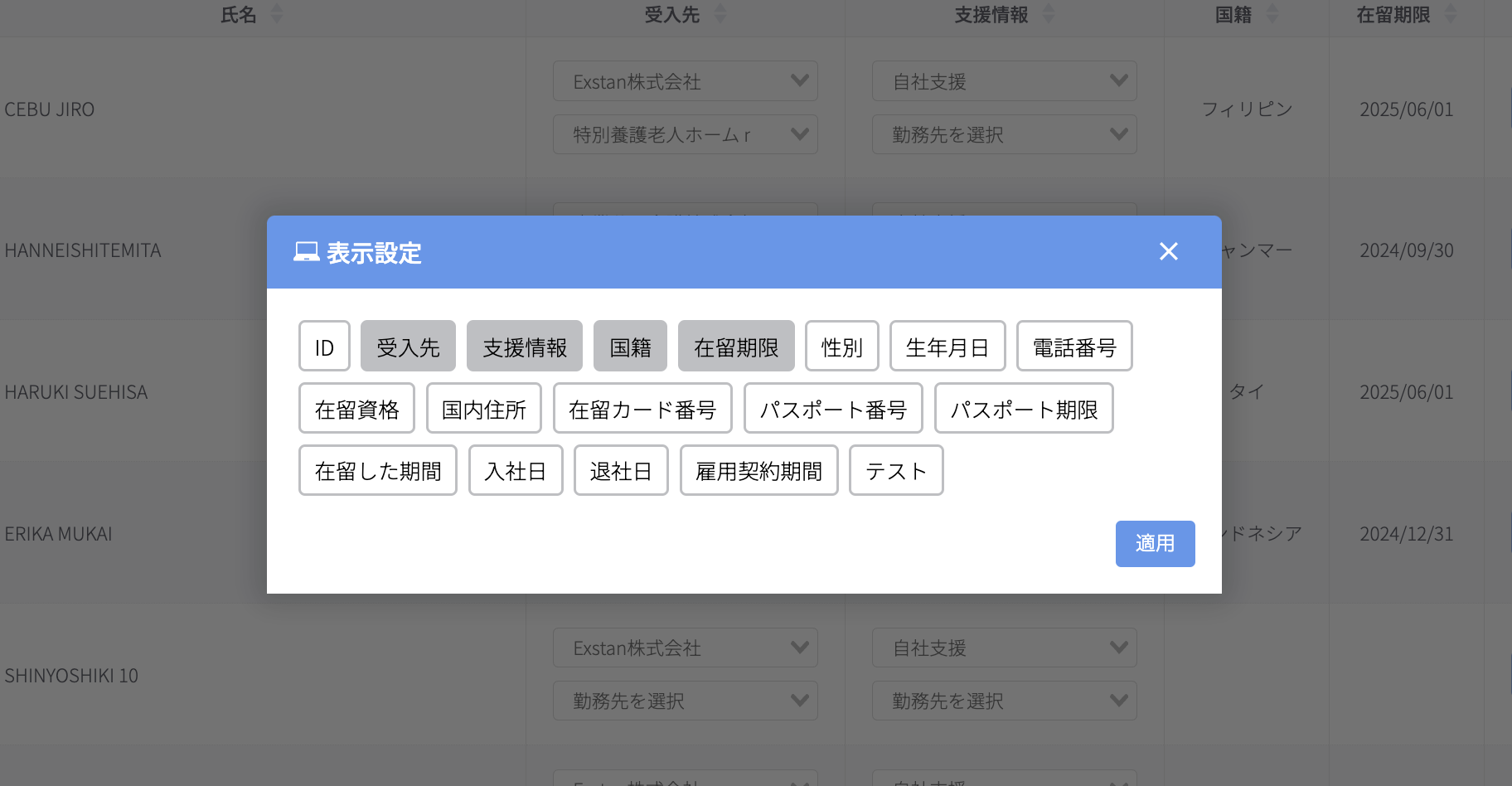The width and height of the screenshot is (1512, 786).
Task: Enable the 生年月日 column chip
Action: tap(947, 347)
